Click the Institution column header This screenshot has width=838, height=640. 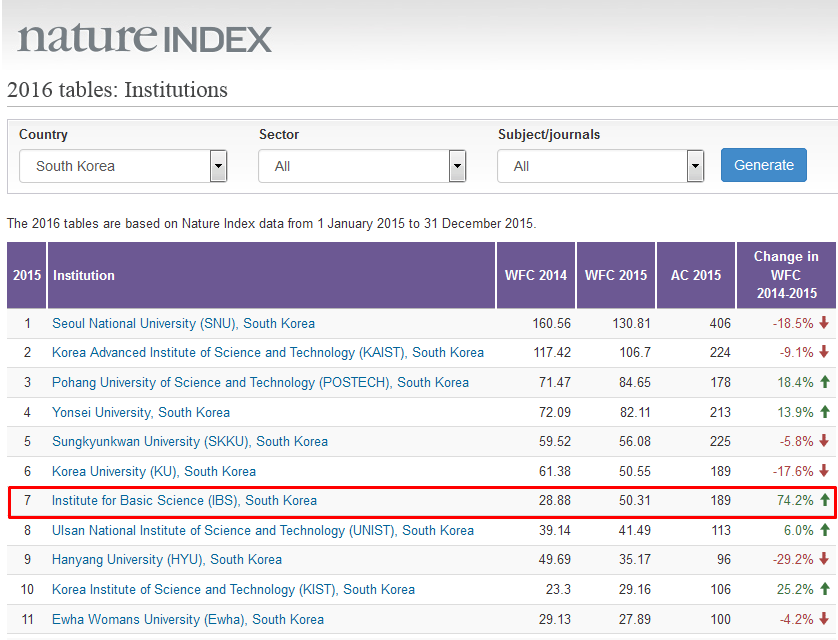(x=271, y=275)
